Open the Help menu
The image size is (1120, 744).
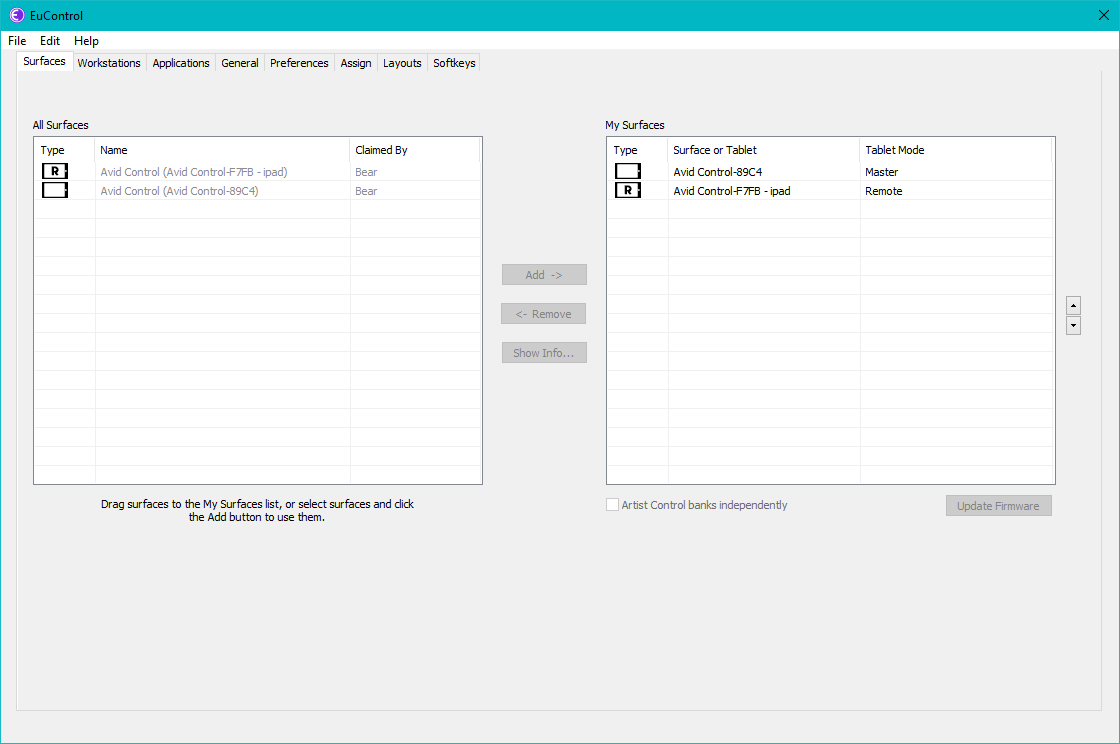pos(86,41)
